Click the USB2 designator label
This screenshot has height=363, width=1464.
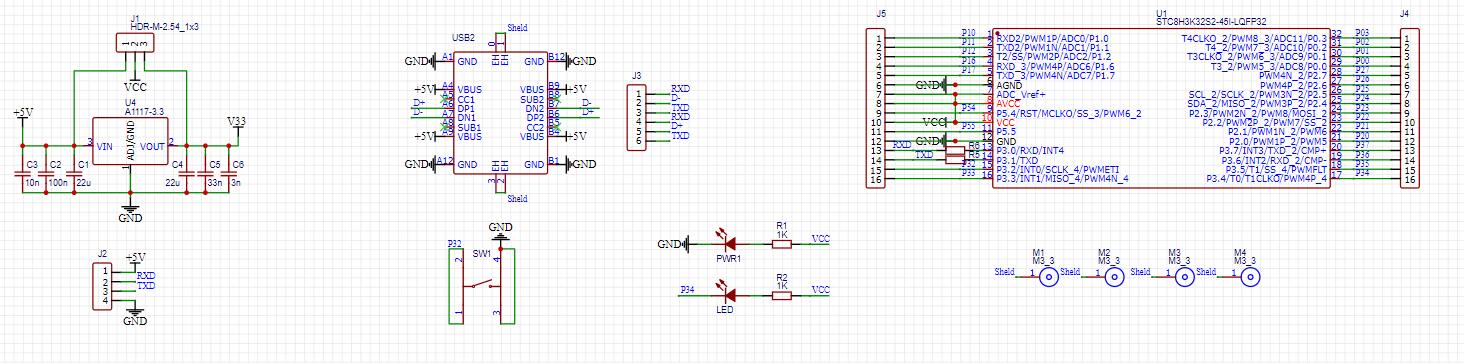[x=463, y=37]
